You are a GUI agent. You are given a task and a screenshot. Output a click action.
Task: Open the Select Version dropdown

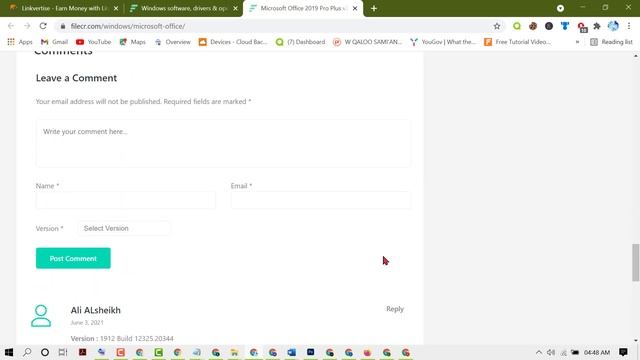click(x=124, y=228)
